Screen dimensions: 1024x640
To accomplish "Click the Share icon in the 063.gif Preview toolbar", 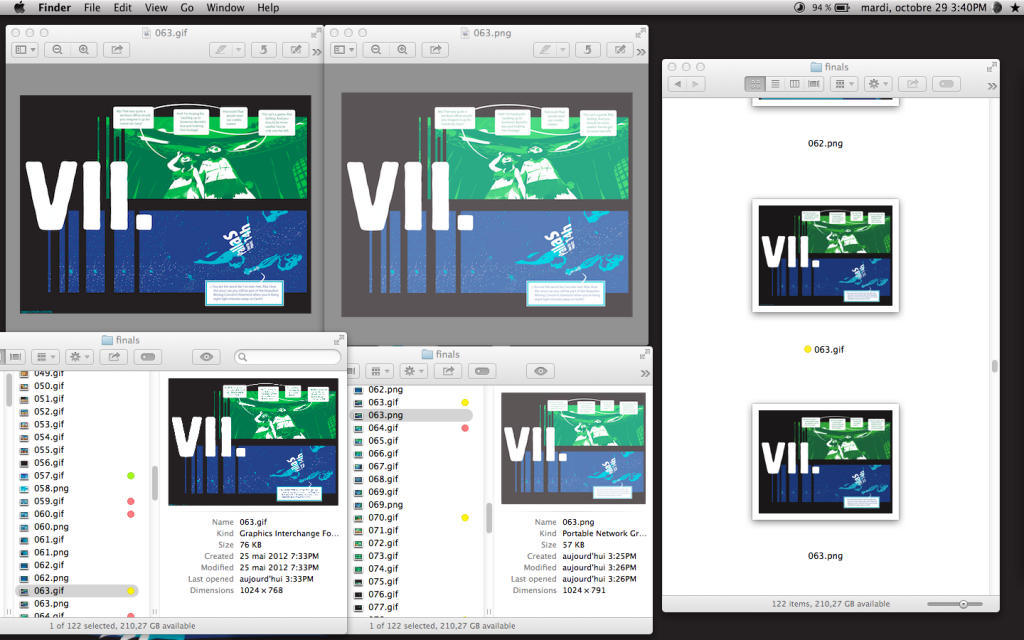I will [115, 49].
